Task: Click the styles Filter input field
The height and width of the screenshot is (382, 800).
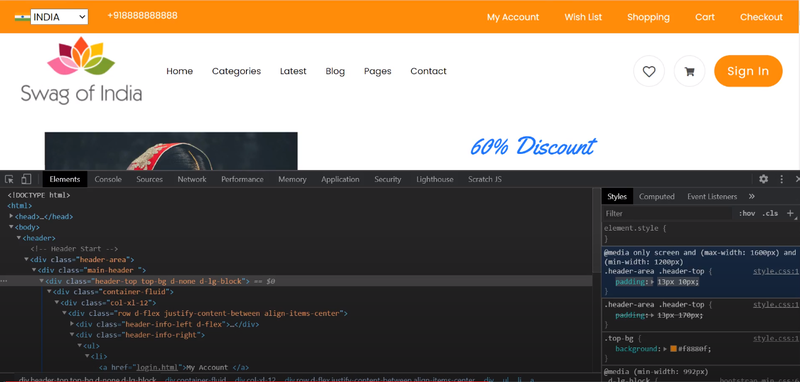Action: (x=668, y=213)
